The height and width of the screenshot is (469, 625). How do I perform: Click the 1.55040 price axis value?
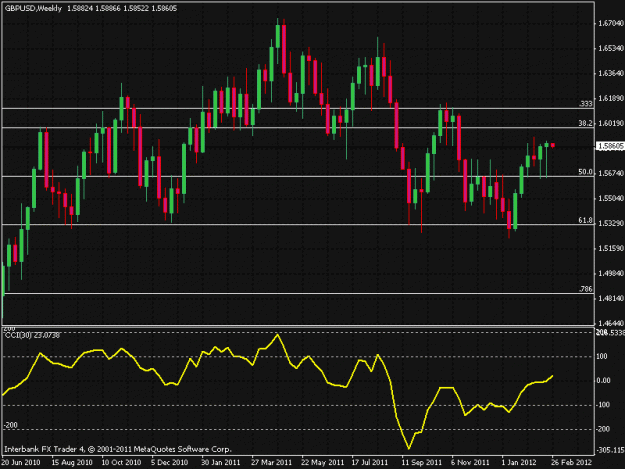611,198
